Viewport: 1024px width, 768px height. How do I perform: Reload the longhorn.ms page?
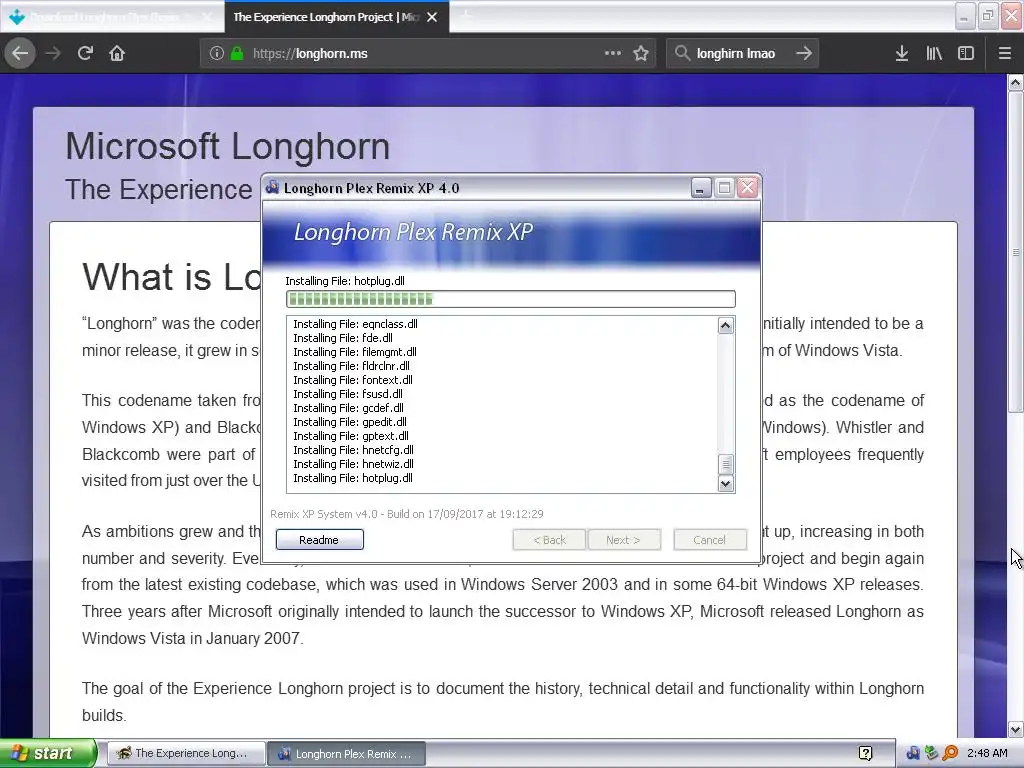[x=85, y=53]
